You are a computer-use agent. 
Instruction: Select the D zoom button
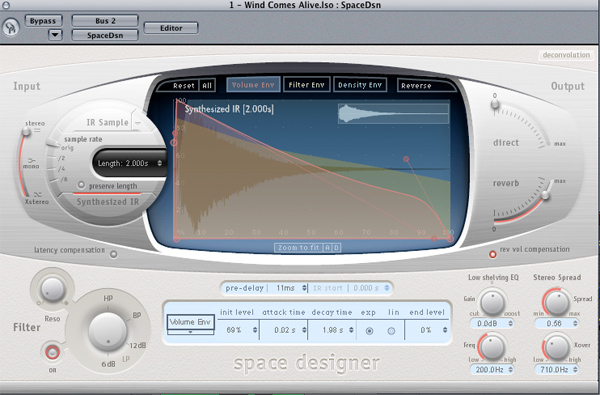[336, 248]
